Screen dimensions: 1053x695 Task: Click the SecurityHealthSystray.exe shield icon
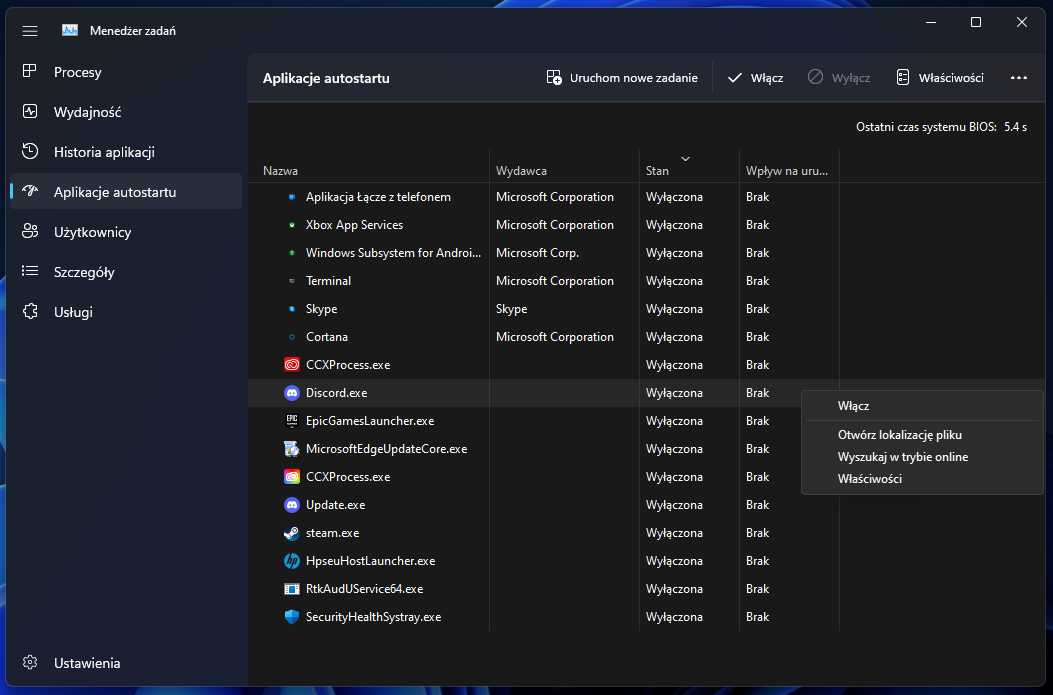291,617
